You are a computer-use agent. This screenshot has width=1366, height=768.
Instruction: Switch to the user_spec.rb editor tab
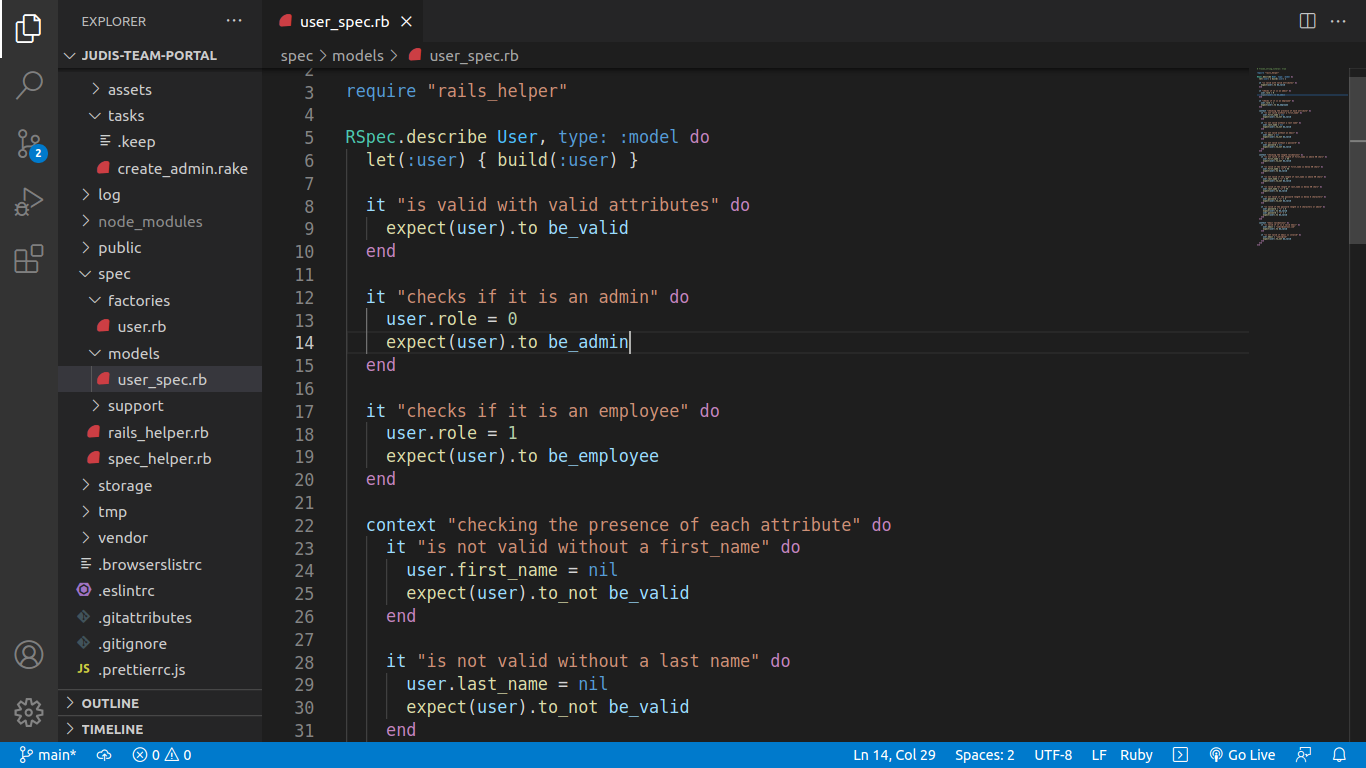click(x=344, y=22)
